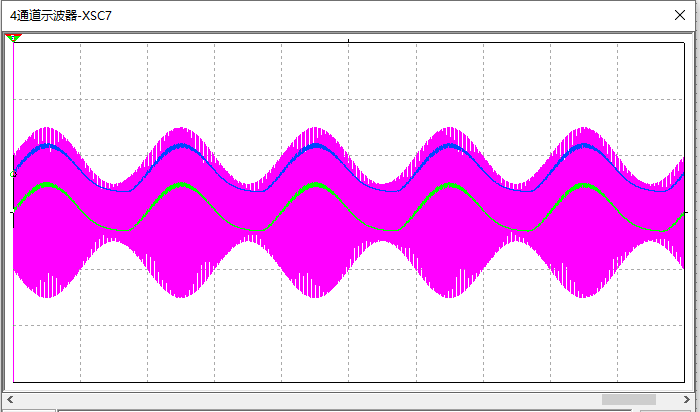Click the empty bottom-right grid cell of display
700x412 pixels.
tap(650, 353)
